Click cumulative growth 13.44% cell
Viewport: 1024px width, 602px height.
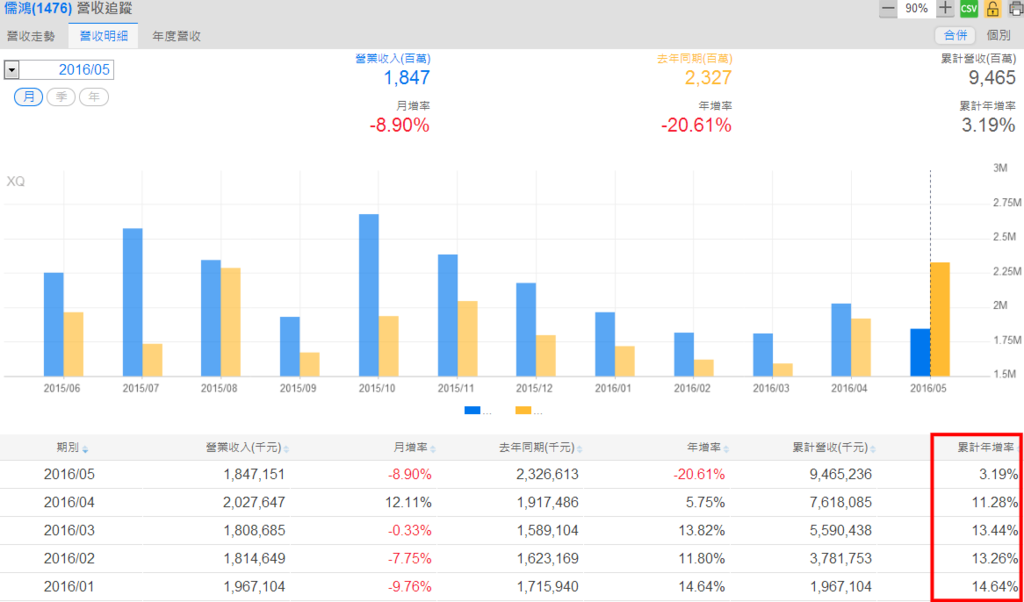pos(995,531)
